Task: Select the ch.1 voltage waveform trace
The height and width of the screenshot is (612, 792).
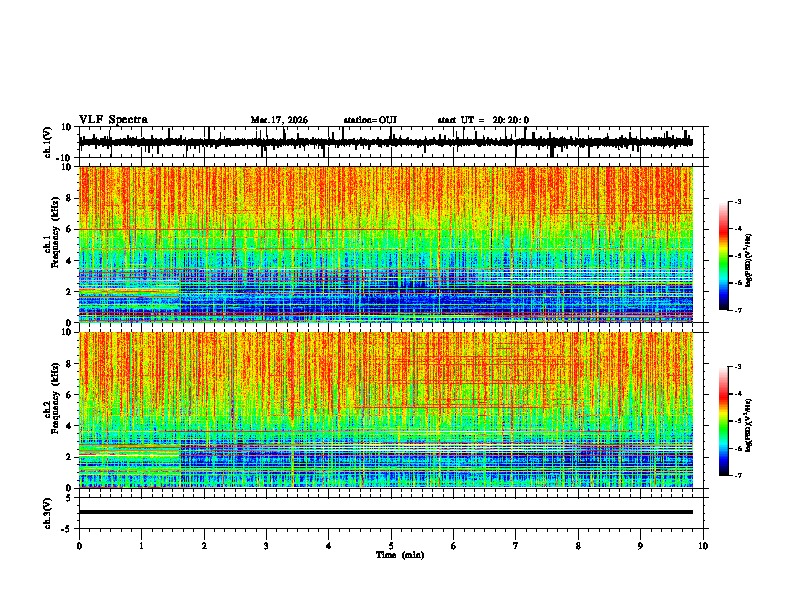Action: pyautogui.click(x=385, y=142)
